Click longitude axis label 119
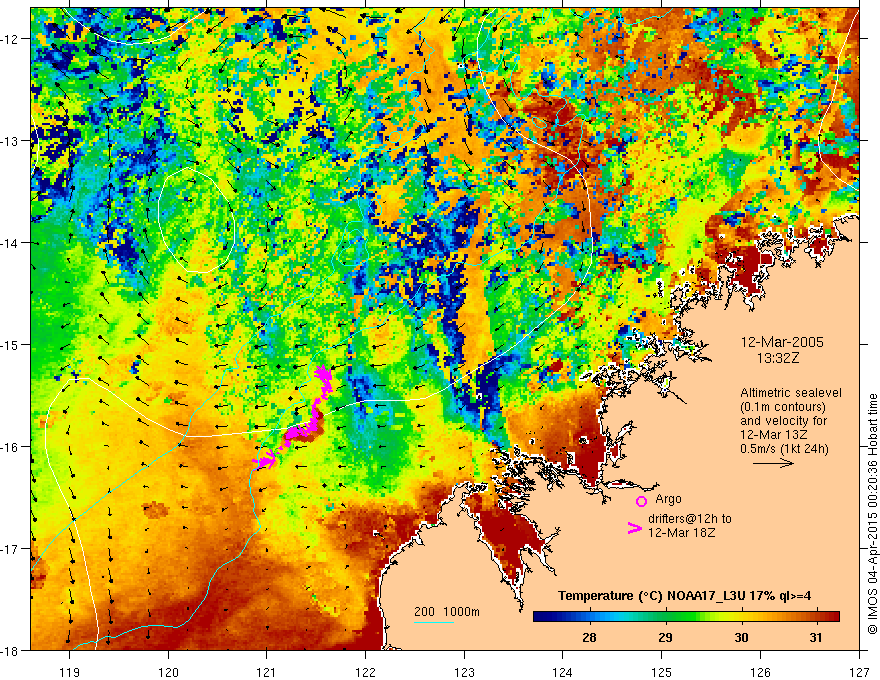The width and height of the screenshot is (880, 680). [70, 673]
